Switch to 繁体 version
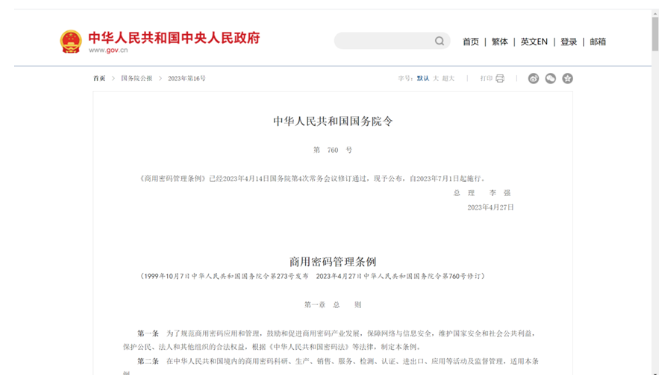Viewport: 661px width, 375px height. point(500,42)
